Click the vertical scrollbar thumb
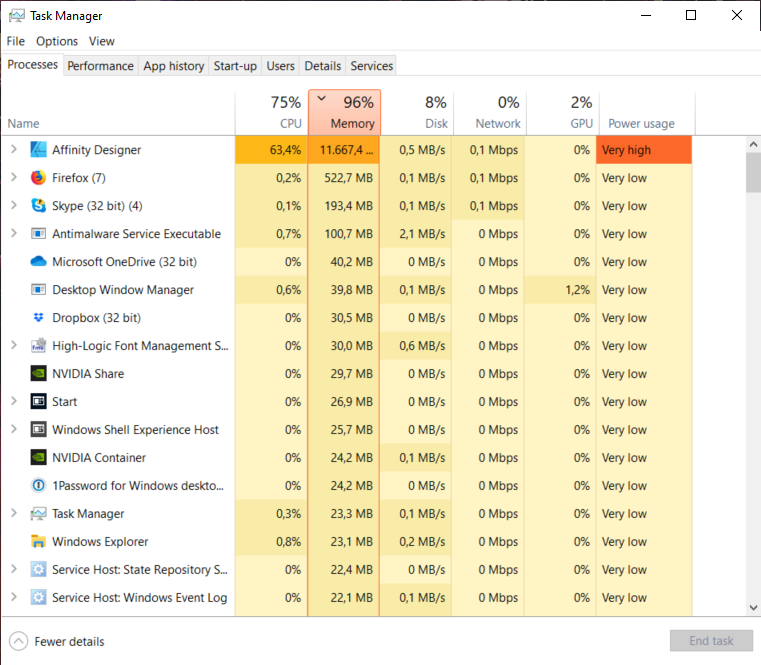This screenshot has width=761, height=665. pos(753,173)
